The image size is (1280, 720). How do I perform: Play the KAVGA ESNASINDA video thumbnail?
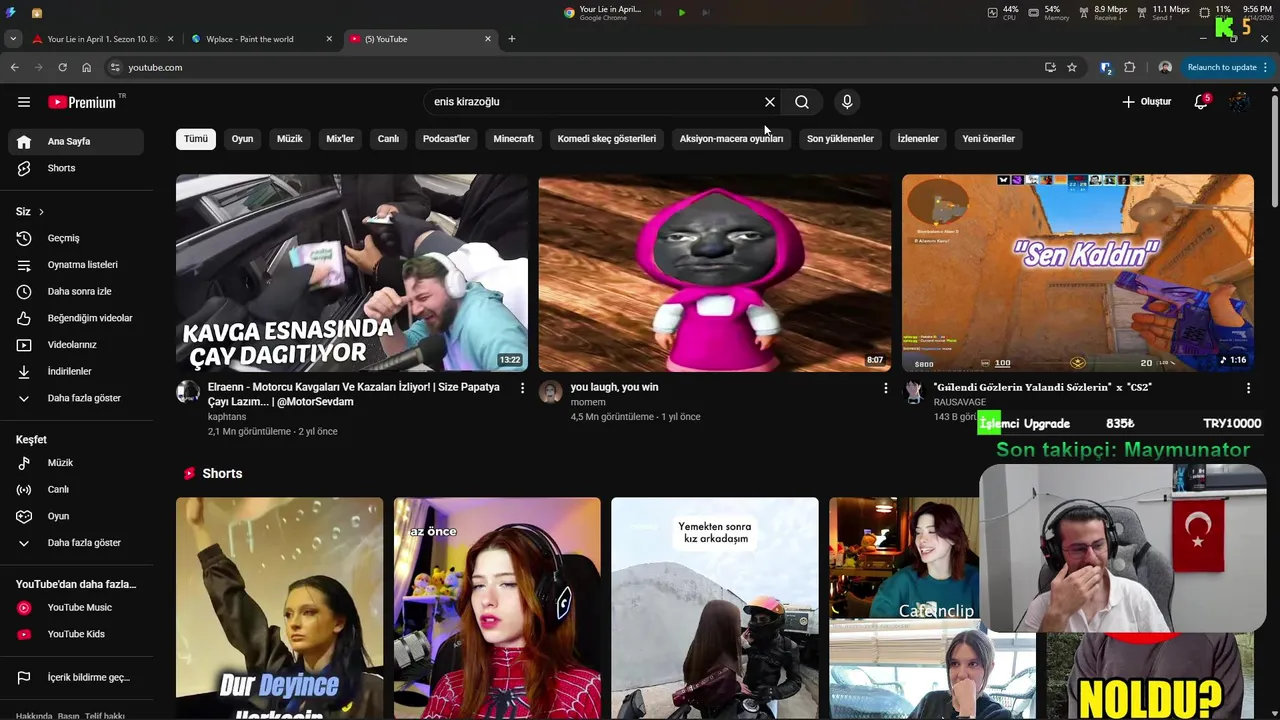pos(352,273)
